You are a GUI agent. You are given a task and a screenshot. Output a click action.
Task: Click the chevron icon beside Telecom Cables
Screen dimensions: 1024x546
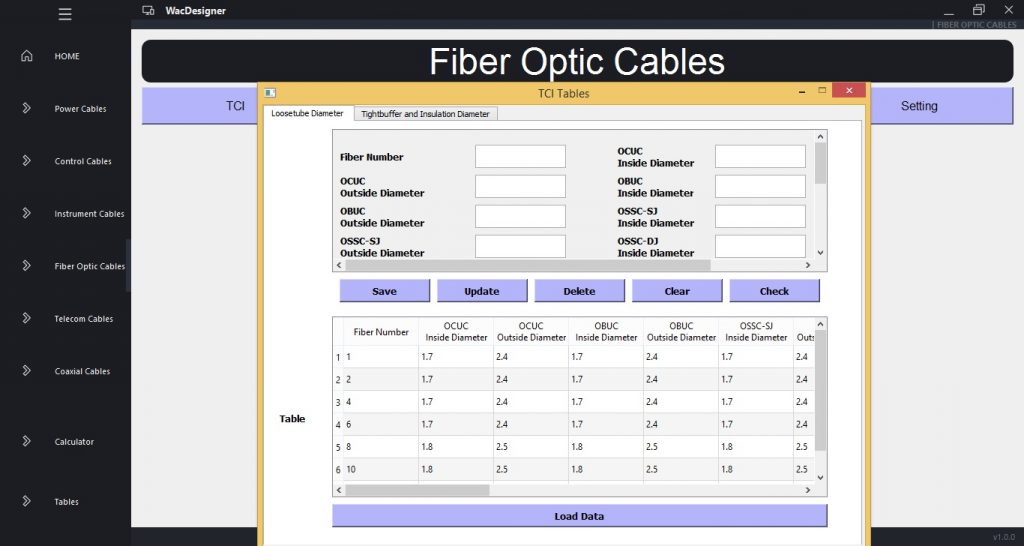27,318
